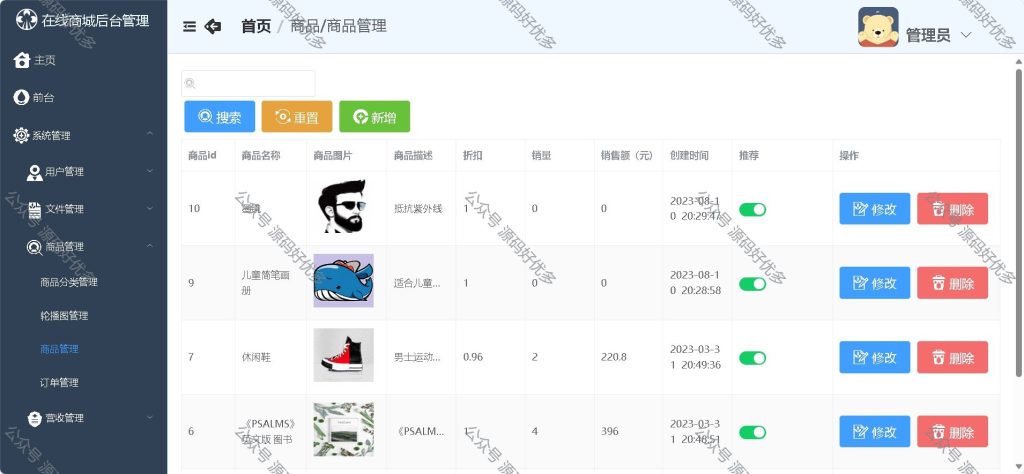The image size is (1024, 474).
Task: Click the file icon beside 文件管理
Action: [35, 210]
